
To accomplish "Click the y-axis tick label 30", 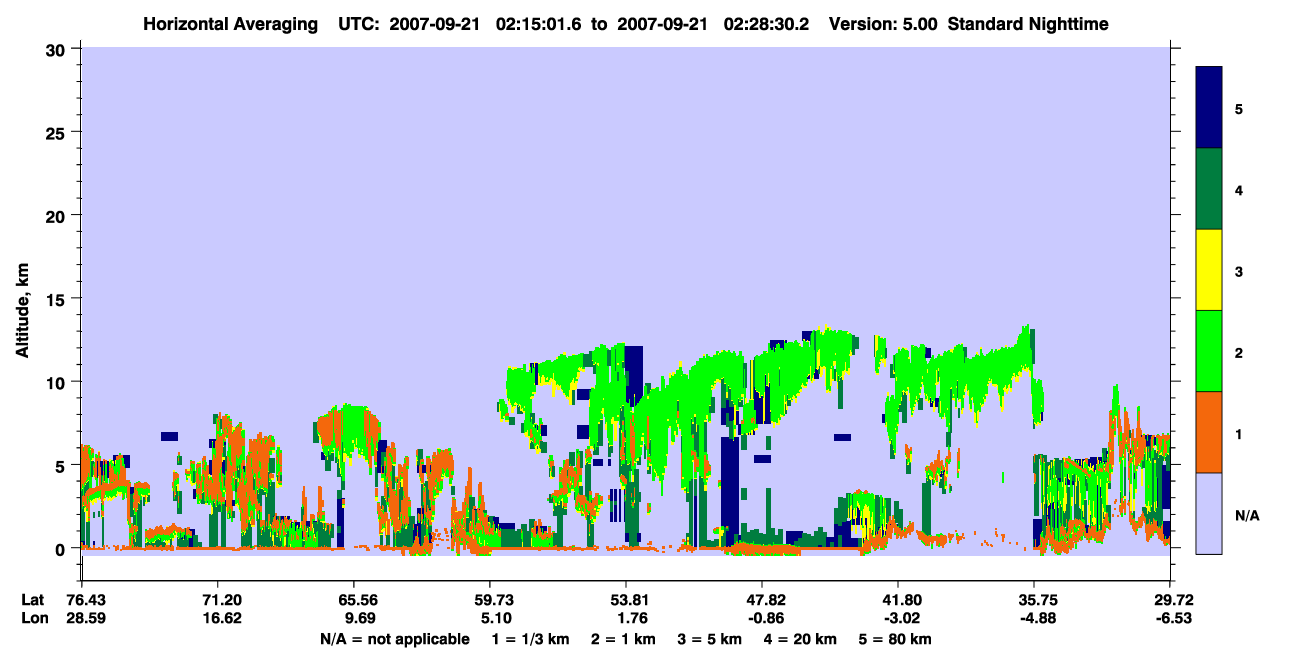I will click(x=58, y=49).
